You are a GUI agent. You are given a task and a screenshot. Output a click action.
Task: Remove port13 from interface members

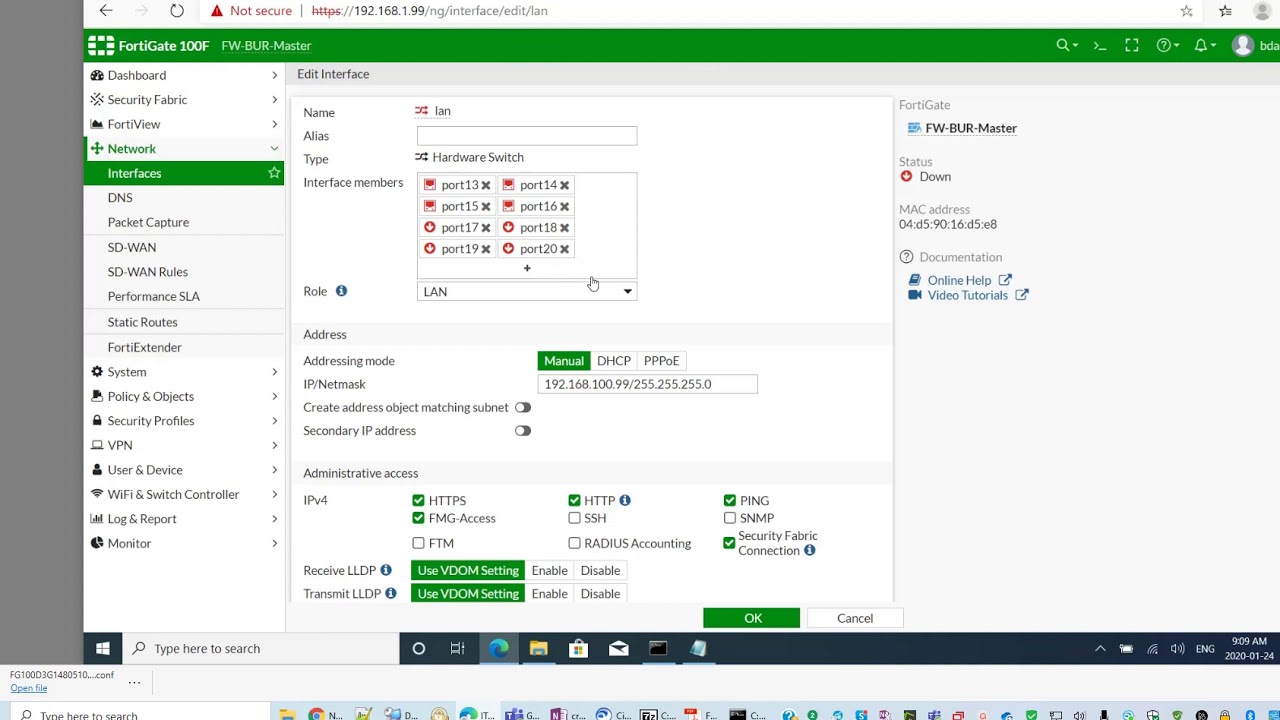486,185
